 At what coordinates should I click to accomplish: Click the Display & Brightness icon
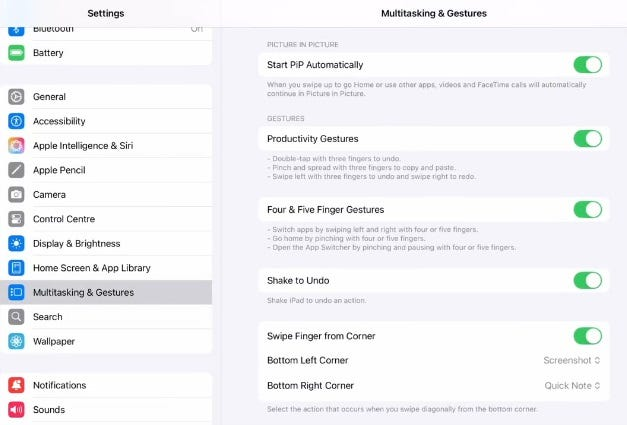pyautogui.click(x=16, y=244)
